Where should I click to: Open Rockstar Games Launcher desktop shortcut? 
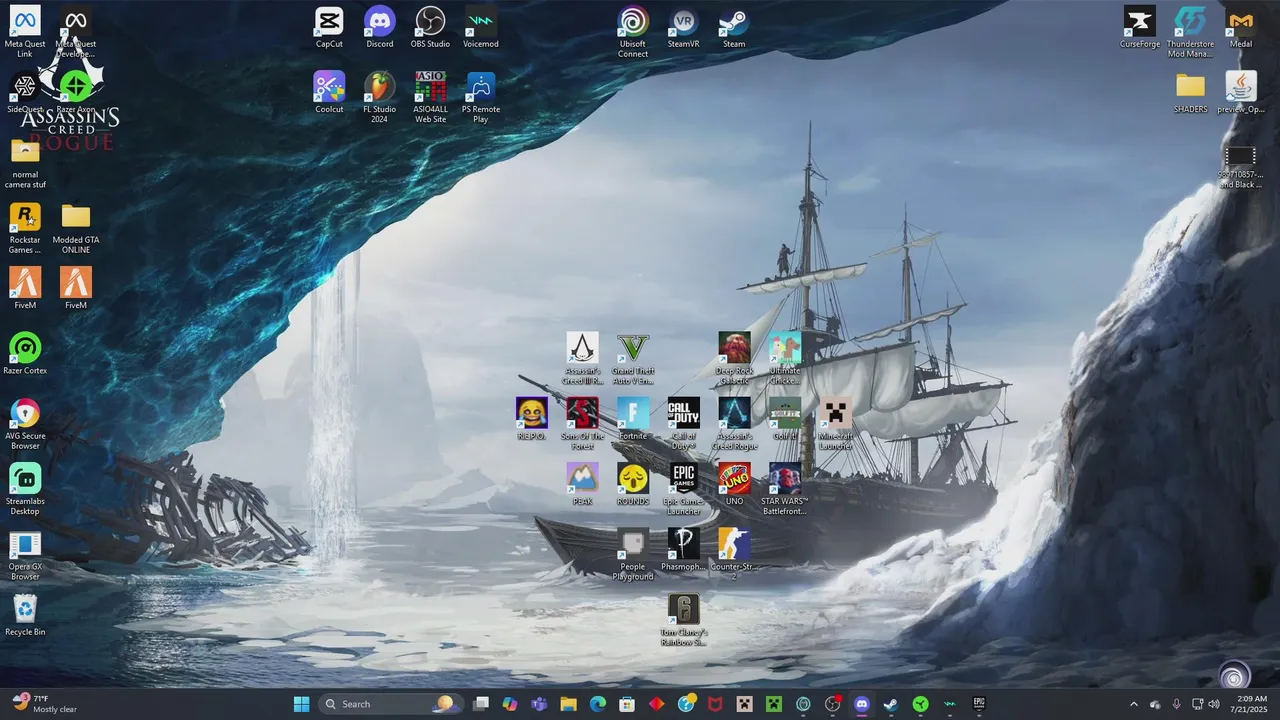(25, 229)
